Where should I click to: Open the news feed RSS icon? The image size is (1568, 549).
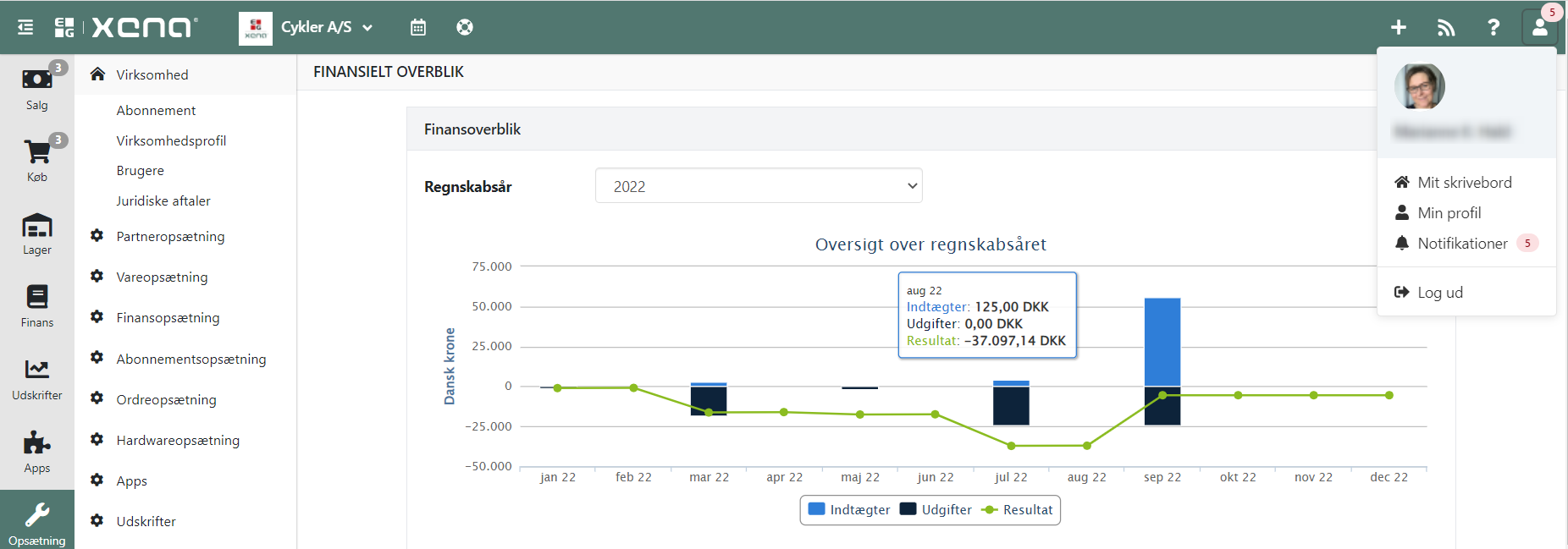1445,27
